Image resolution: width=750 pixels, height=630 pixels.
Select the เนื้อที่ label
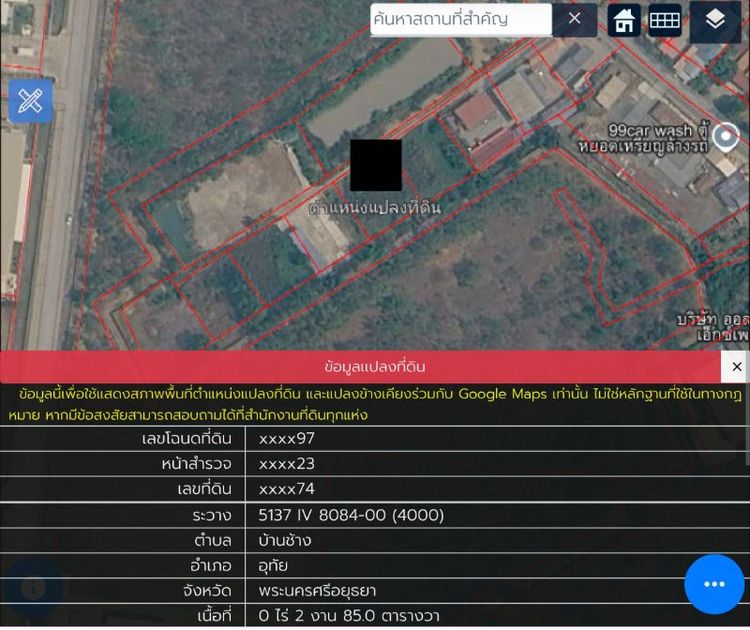(214, 616)
